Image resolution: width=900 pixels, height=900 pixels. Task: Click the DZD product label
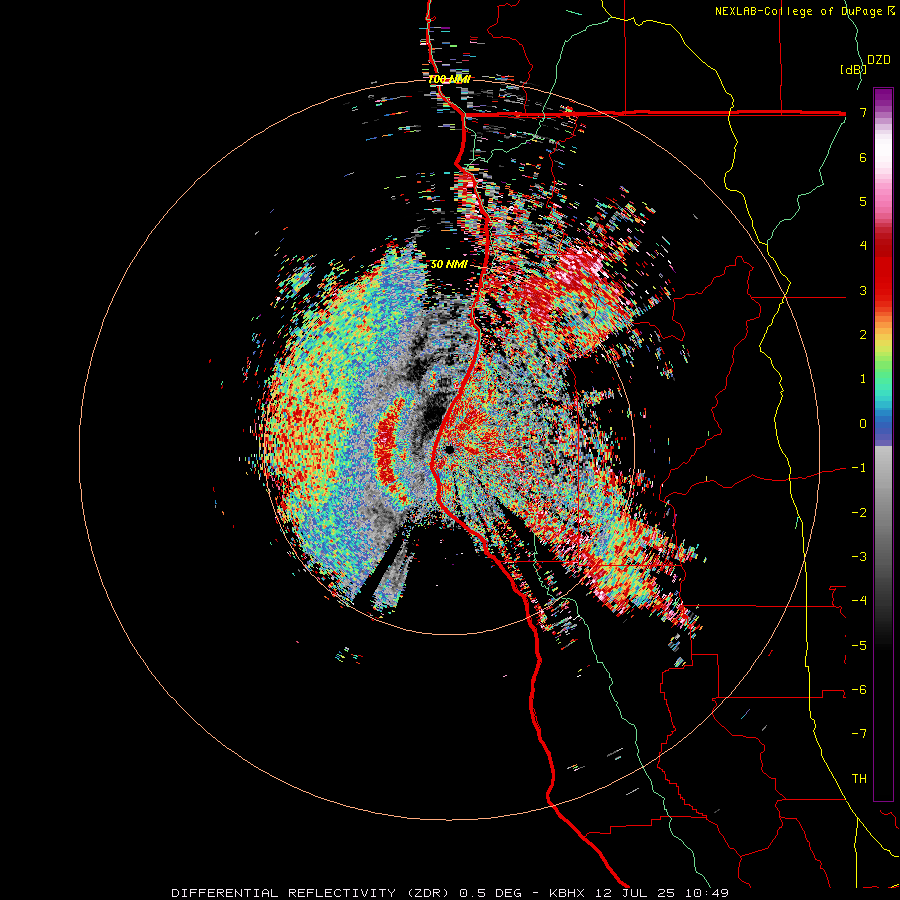point(878,60)
